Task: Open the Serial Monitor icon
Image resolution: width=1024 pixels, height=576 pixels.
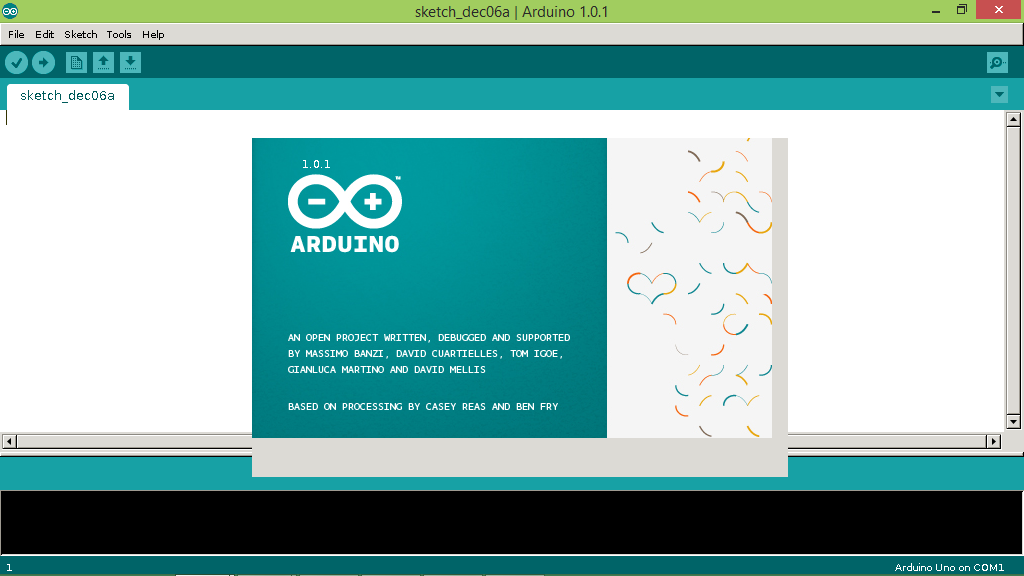Action: click(x=997, y=63)
